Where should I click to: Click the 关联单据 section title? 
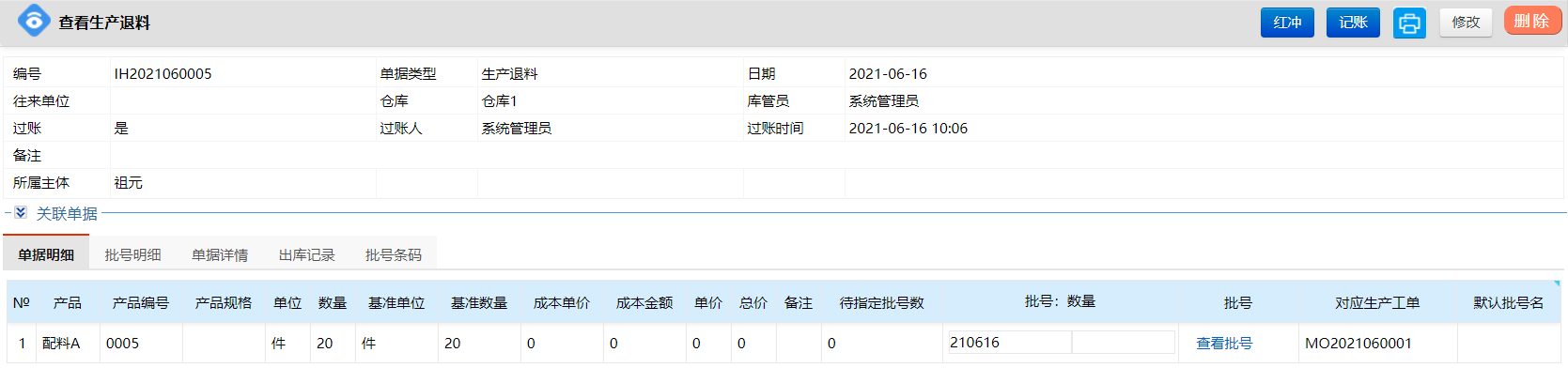coord(67,214)
